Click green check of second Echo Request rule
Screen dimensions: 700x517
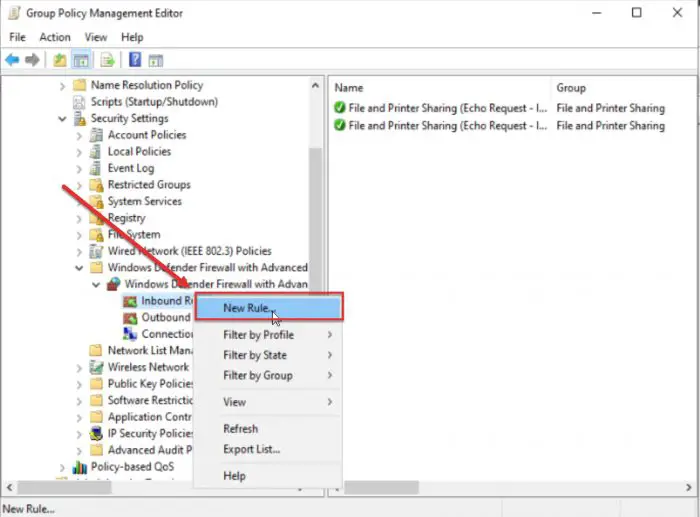340,125
